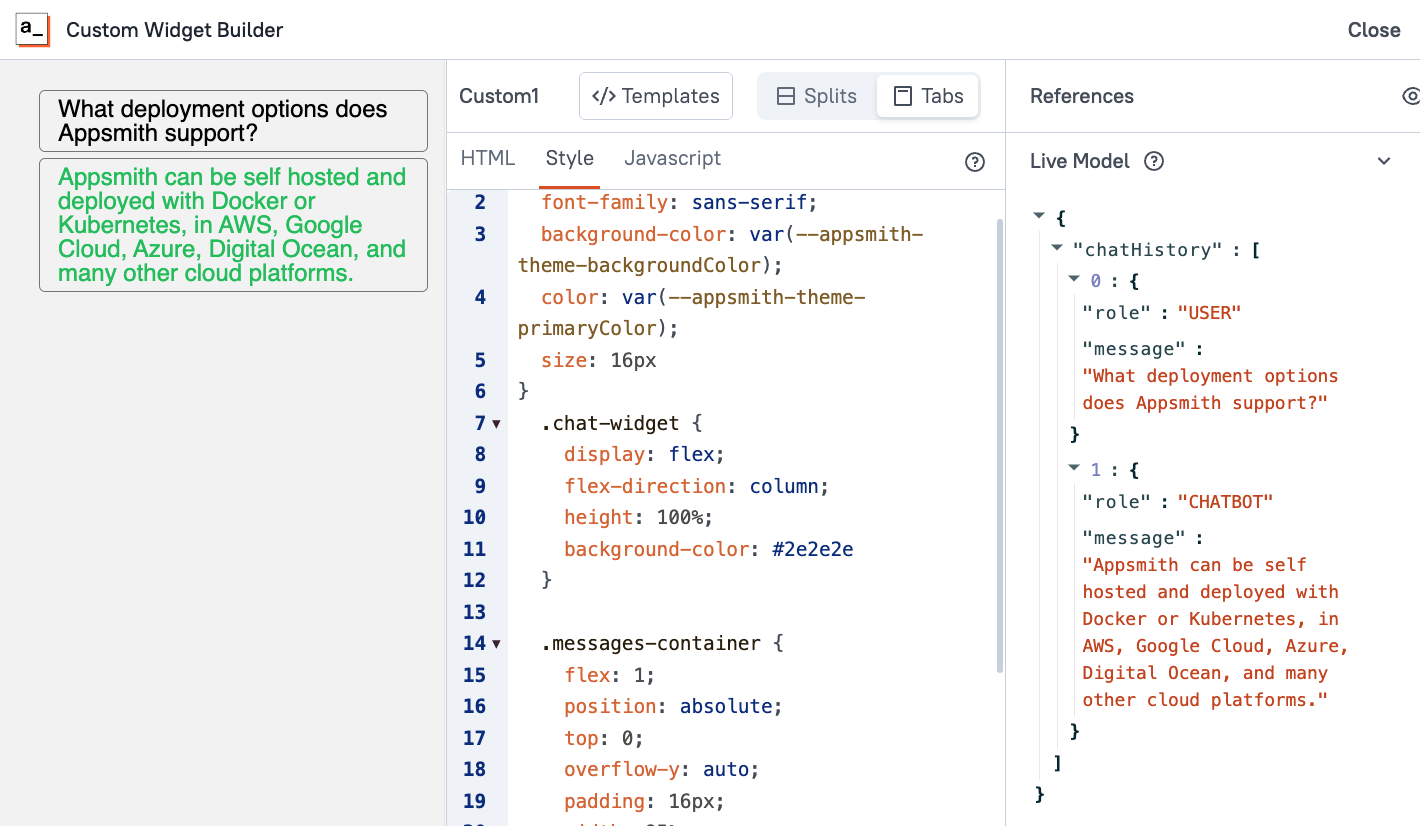
Task: Fold the .chat-widget CSS block
Action: tap(497, 424)
